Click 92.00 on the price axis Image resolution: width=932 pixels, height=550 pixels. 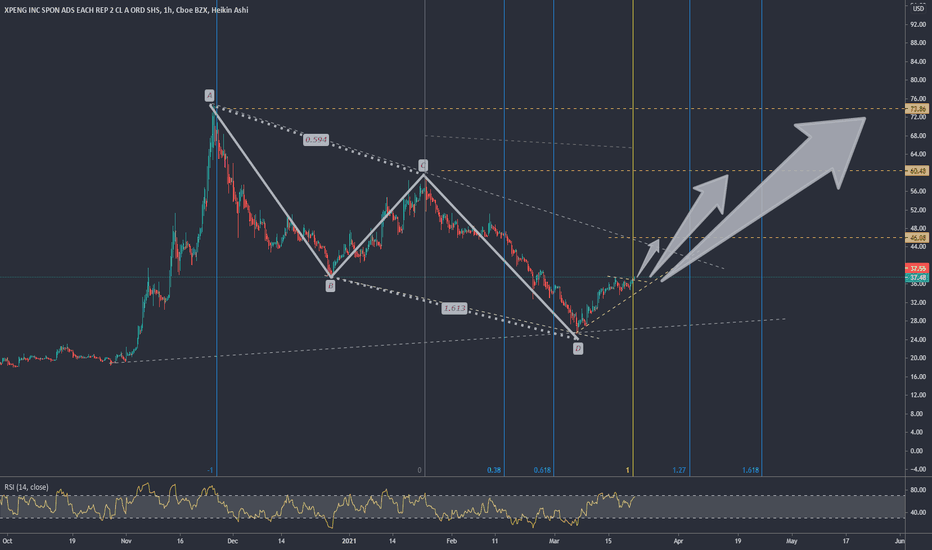[x=918, y=24]
